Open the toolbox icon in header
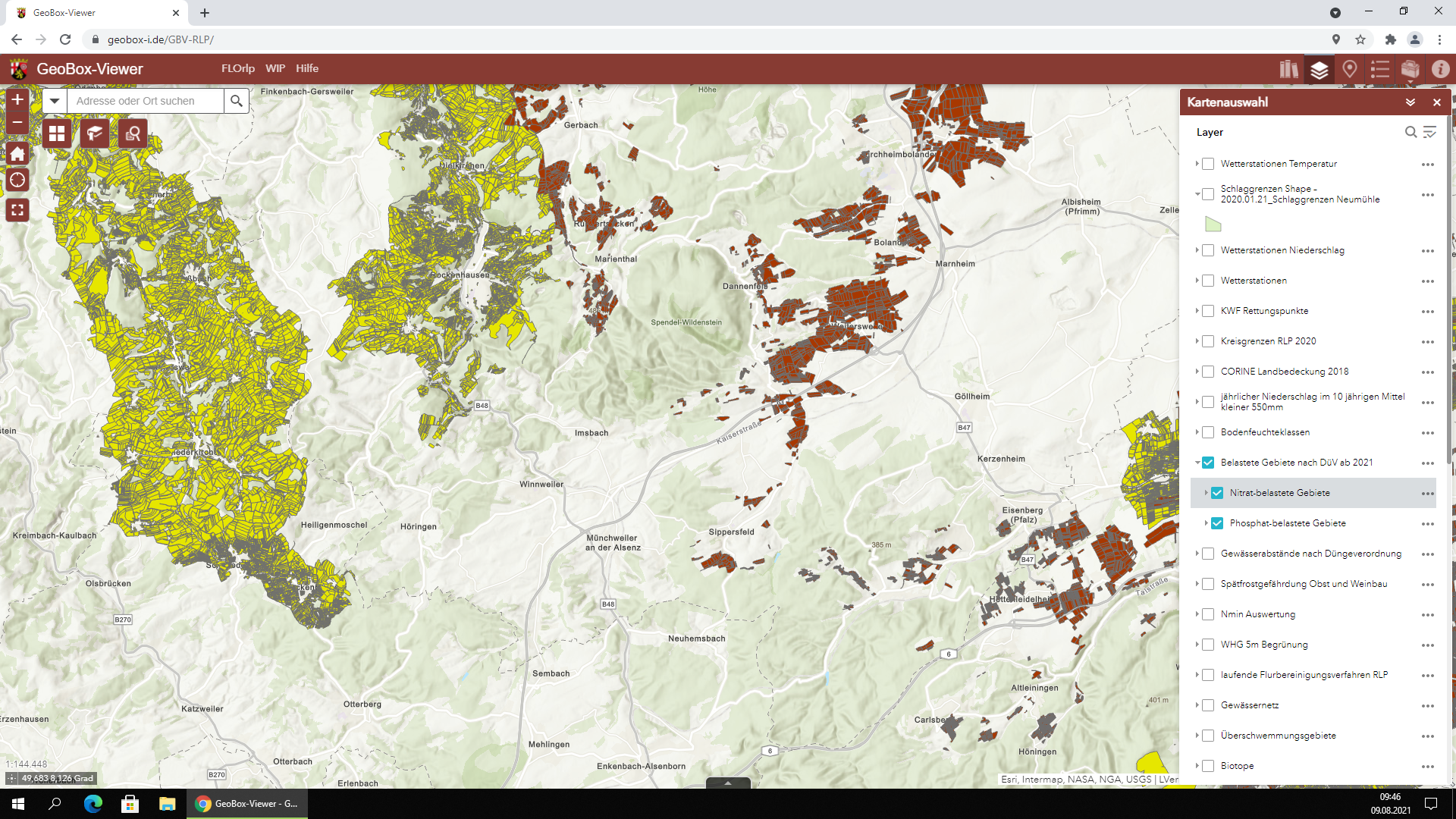 click(x=1410, y=70)
